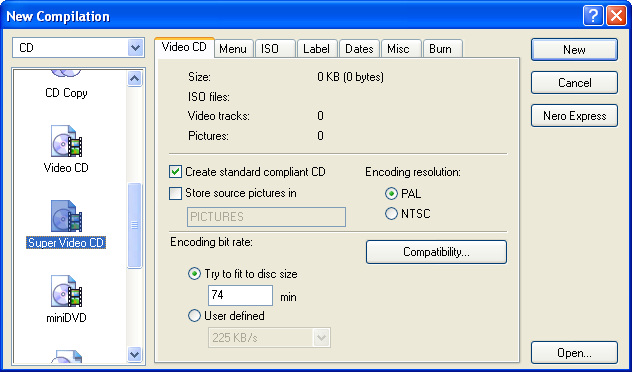Image resolution: width=632 pixels, height=372 pixels.
Task: Enable Store source pictures in checkbox
Action: point(175,193)
